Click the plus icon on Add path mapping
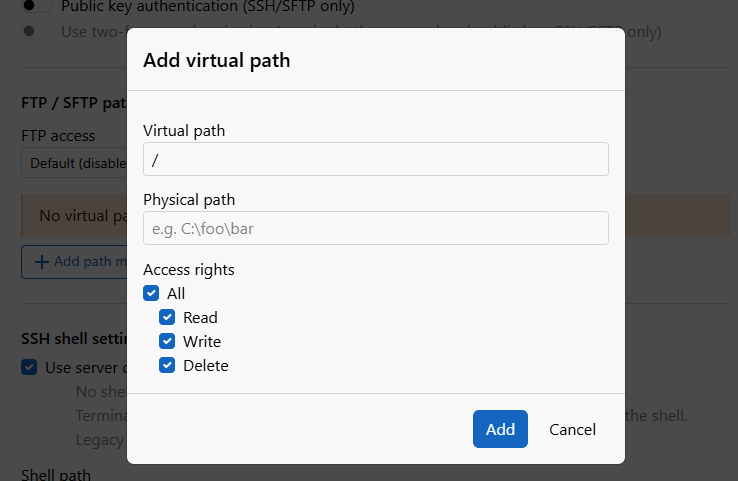 pyautogui.click(x=42, y=262)
